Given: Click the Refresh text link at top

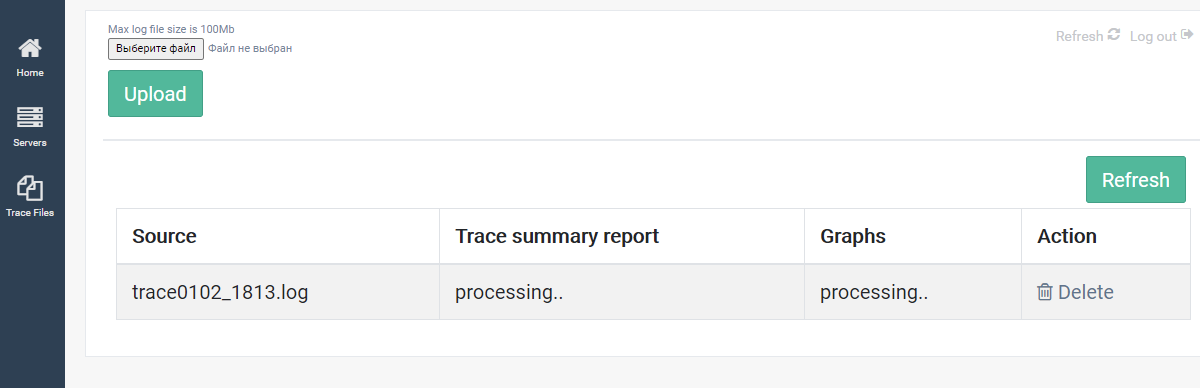Looking at the screenshot, I should point(1079,36).
